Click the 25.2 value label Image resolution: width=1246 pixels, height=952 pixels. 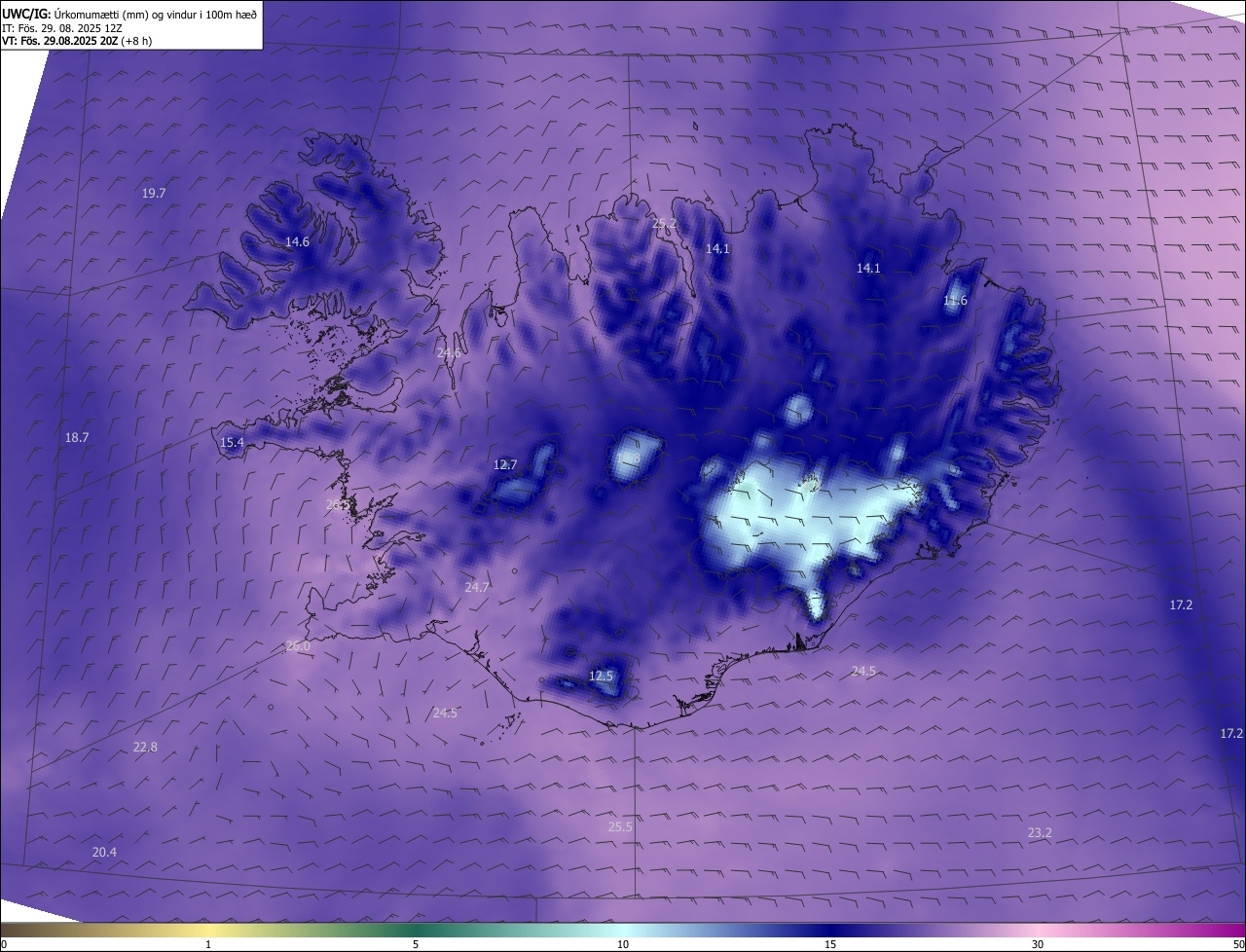point(664,224)
